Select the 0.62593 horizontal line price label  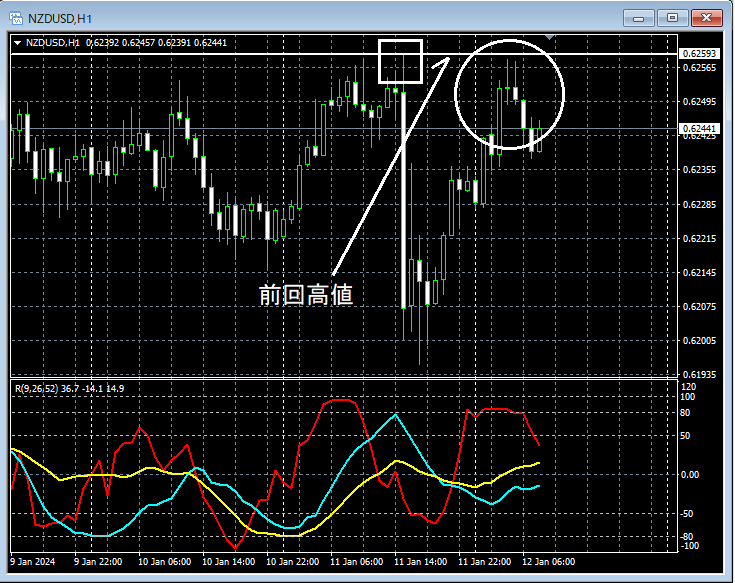[x=698, y=54]
